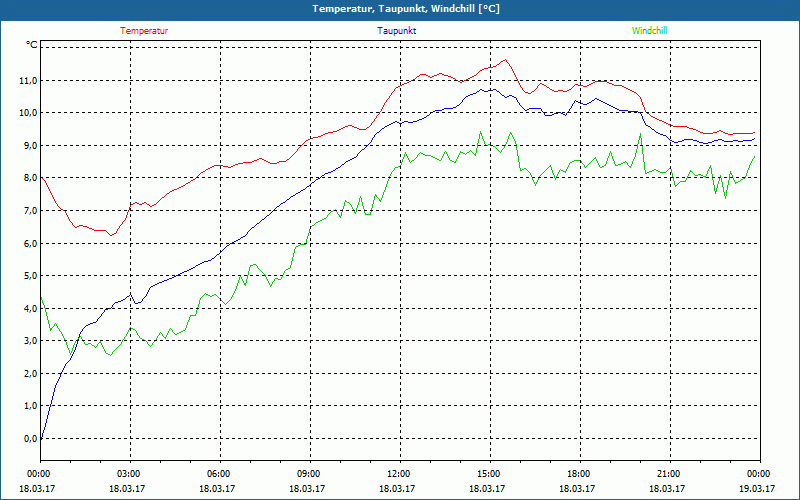Click the 12:00 time axis label

[x=399, y=474]
